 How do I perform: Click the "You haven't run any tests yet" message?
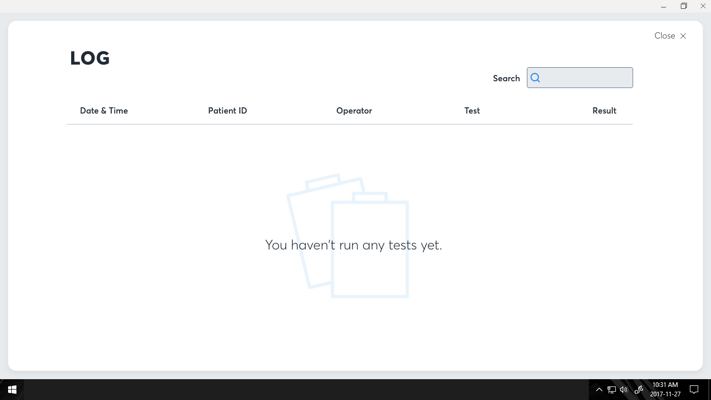[x=353, y=245]
